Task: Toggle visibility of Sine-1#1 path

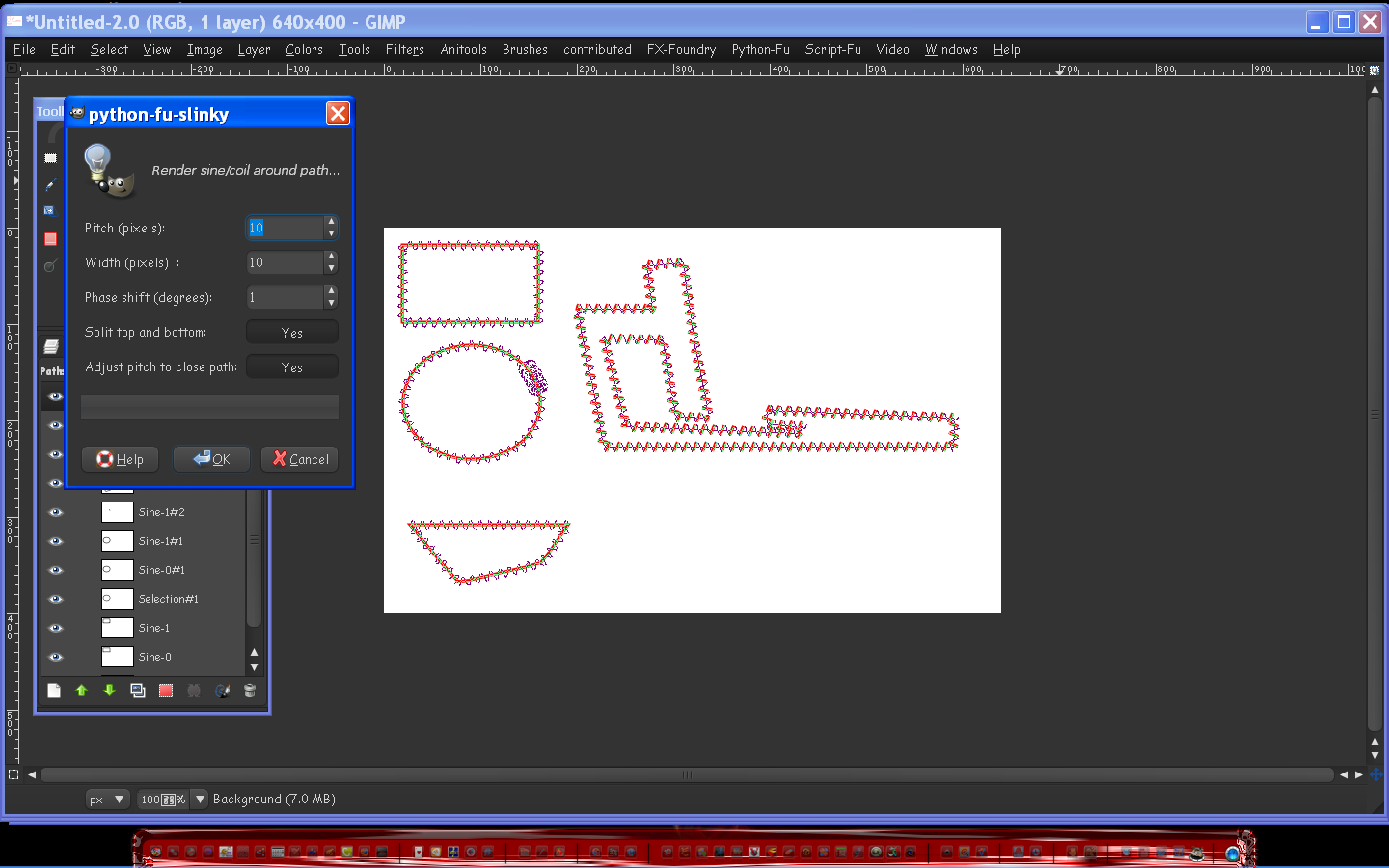Action: pyautogui.click(x=55, y=541)
